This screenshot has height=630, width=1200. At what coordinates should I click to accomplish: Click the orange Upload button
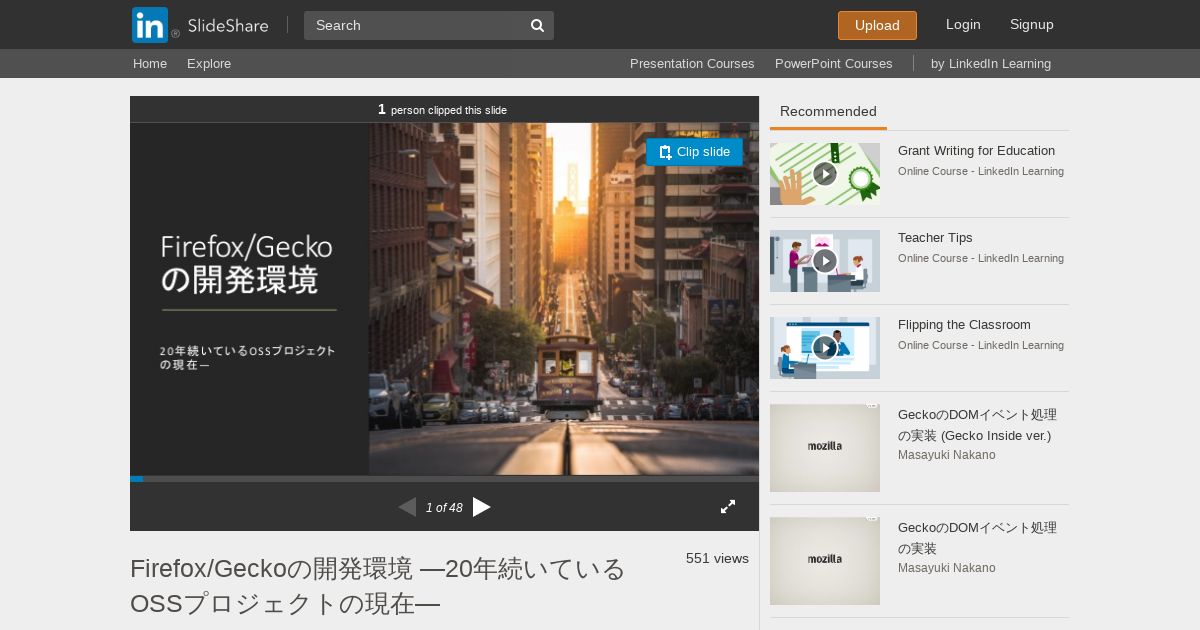click(877, 25)
